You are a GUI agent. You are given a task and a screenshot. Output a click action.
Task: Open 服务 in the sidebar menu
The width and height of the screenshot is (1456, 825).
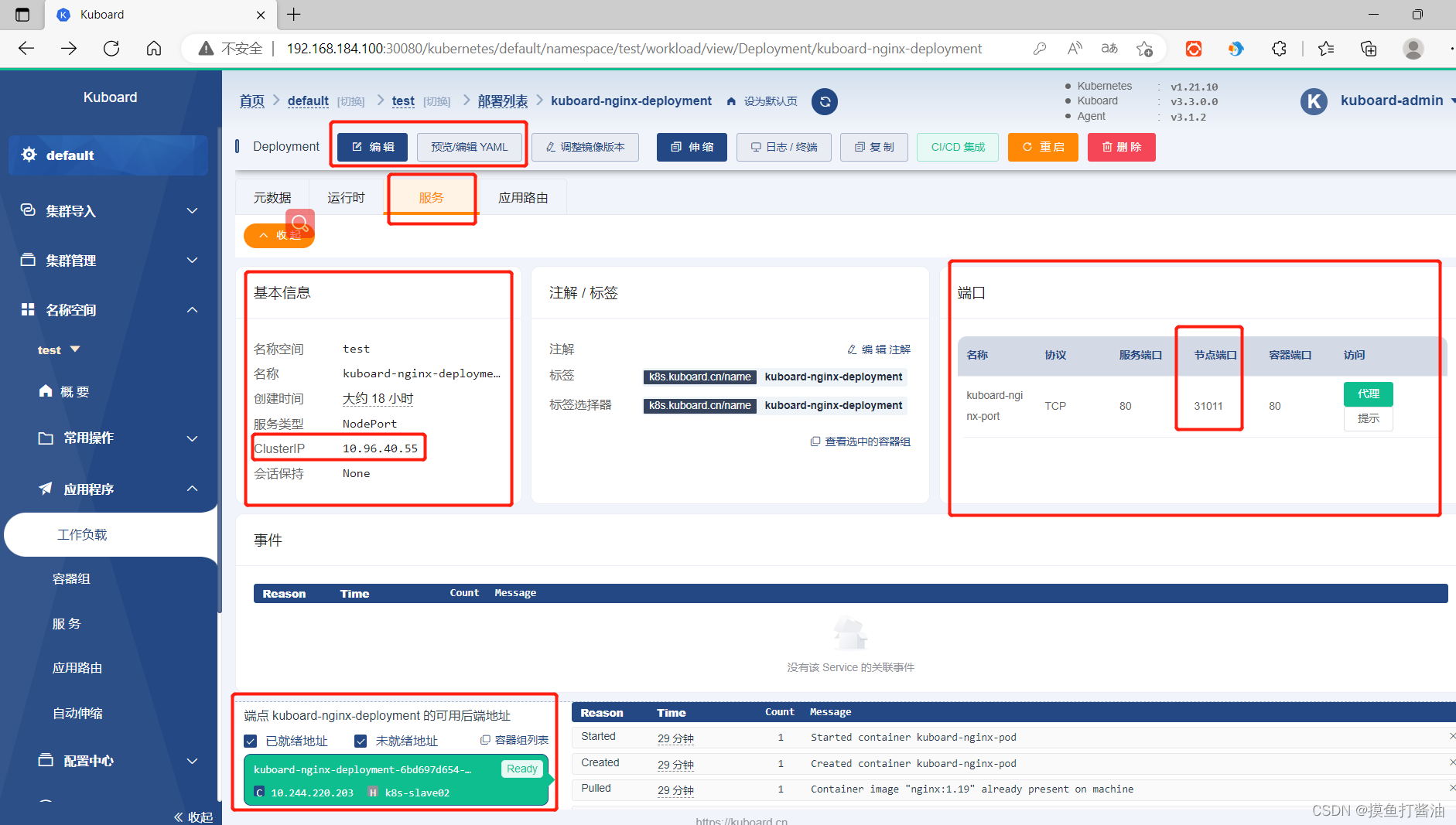pyautogui.click(x=67, y=623)
